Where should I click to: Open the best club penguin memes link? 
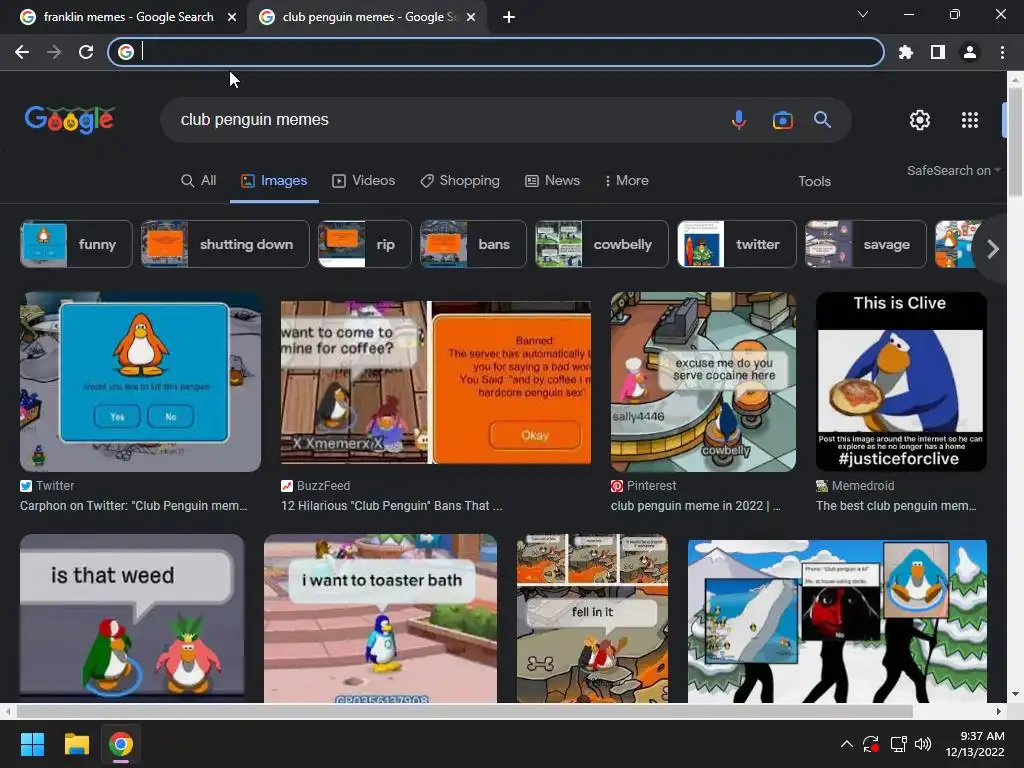[896, 505]
